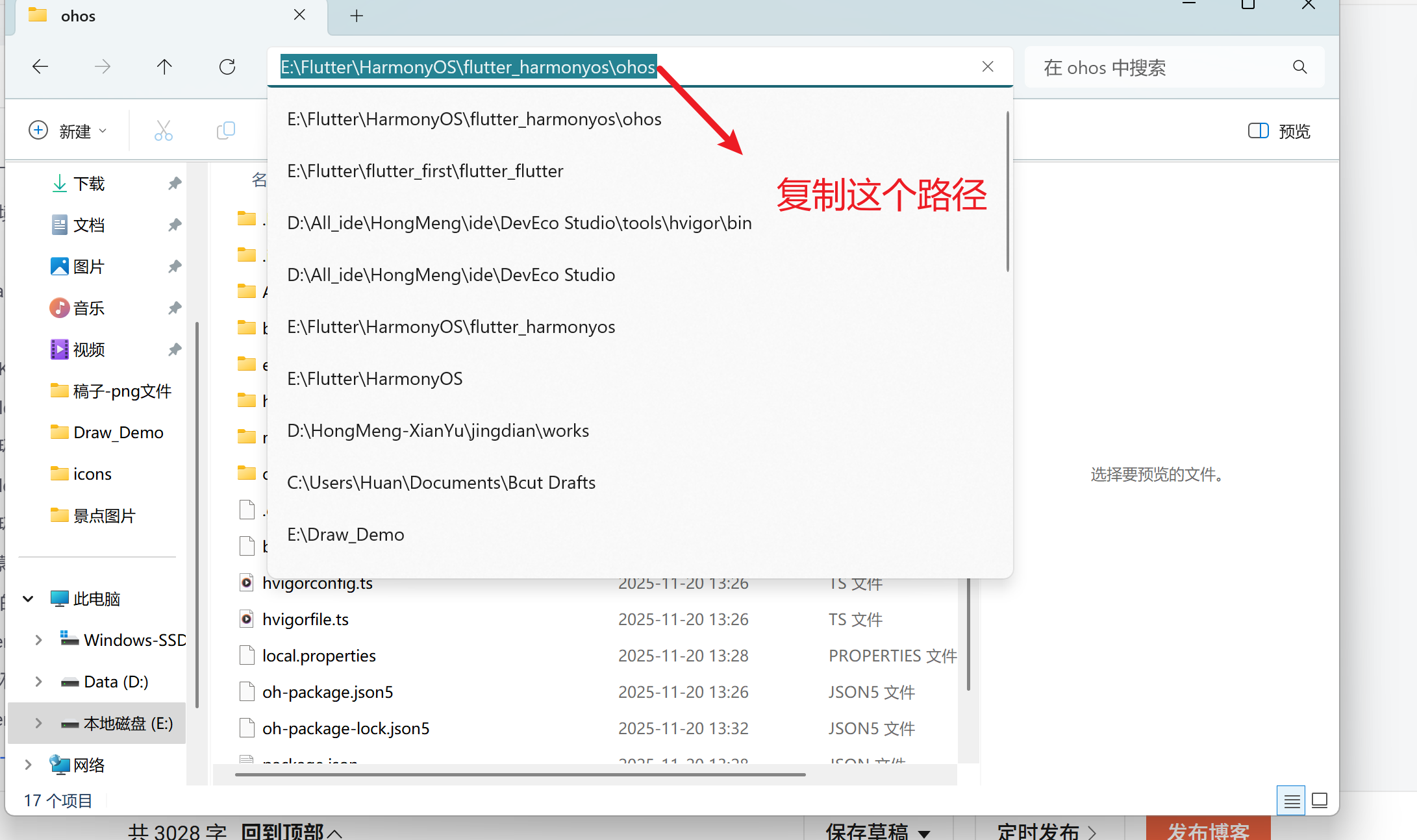Screen dimensions: 1417x840
Task: Expand the Network tree node
Action: pyautogui.click(x=28, y=765)
